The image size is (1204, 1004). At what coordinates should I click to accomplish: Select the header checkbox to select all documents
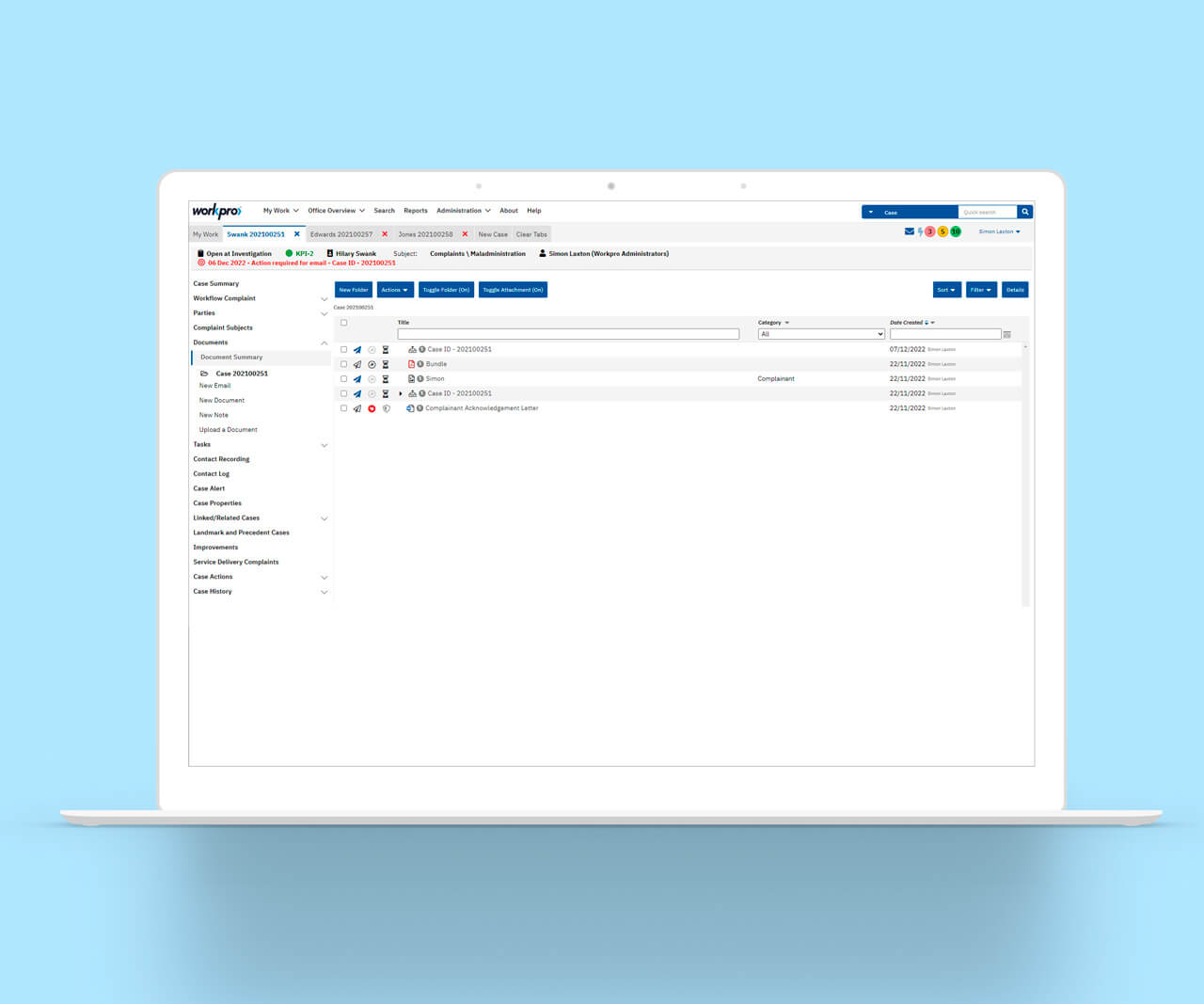coord(343,322)
